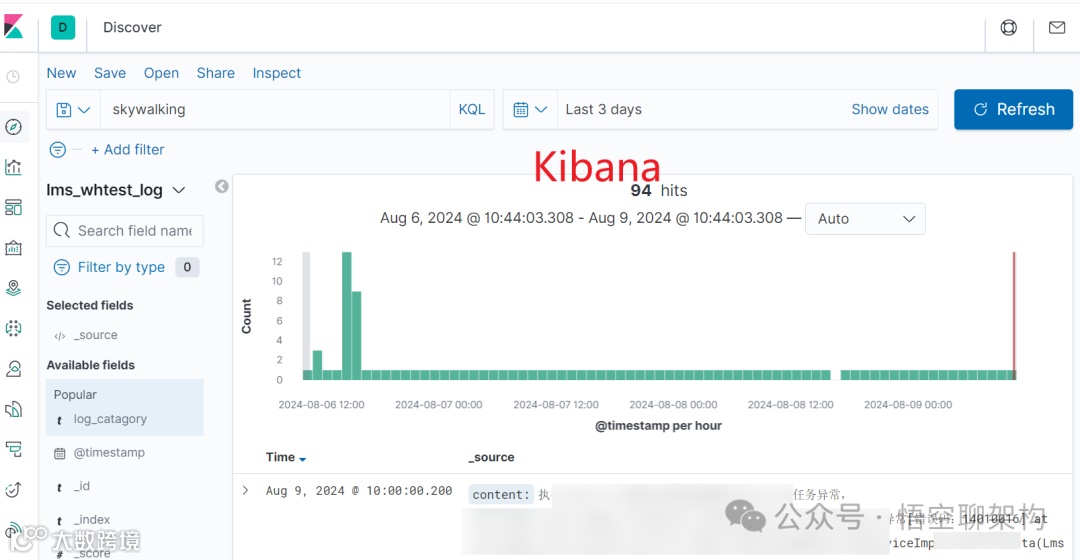Open the help lifebuoy icon
Viewport: 1080px width, 560px height.
[x=1008, y=28]
